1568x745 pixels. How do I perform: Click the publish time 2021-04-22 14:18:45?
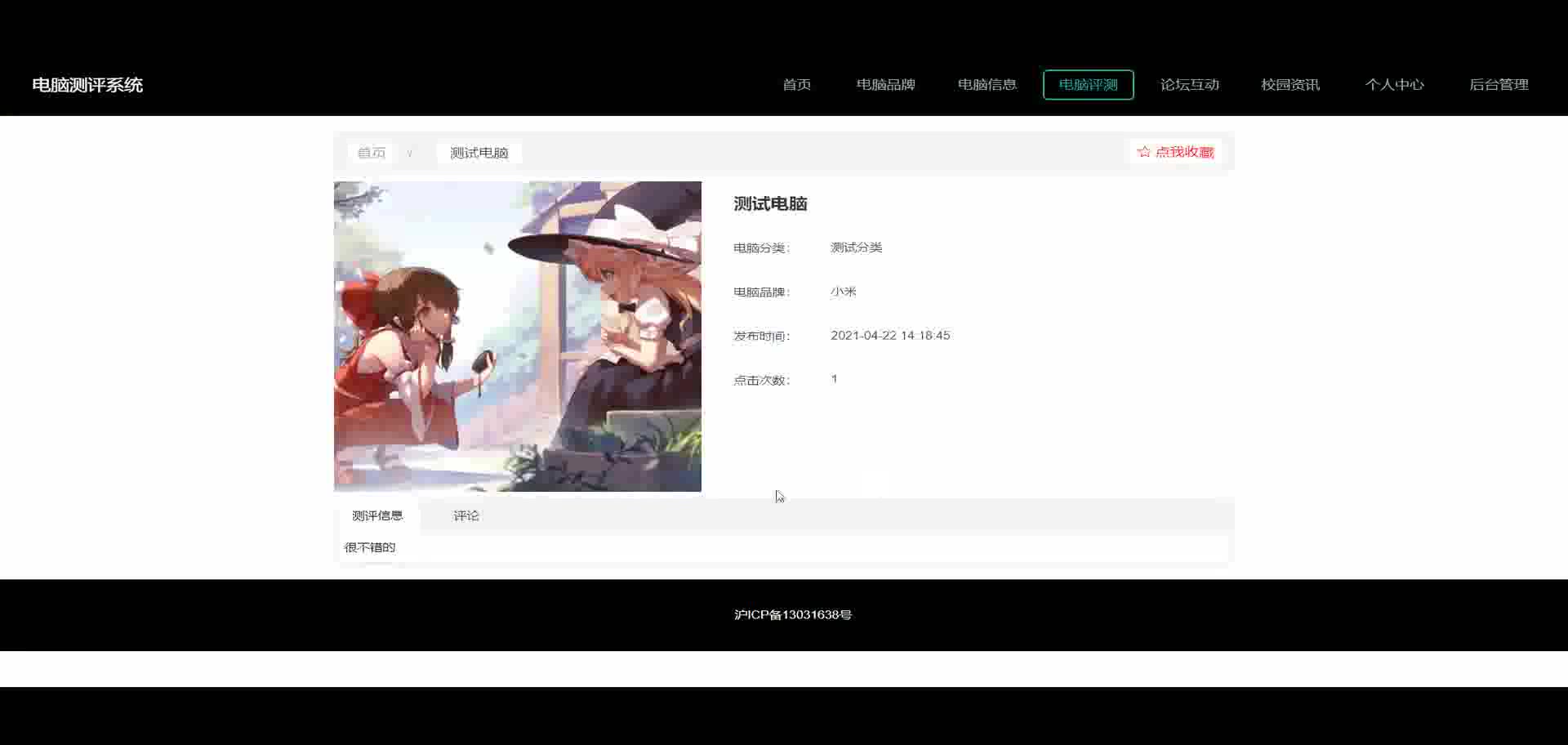(x=890, y=336)
